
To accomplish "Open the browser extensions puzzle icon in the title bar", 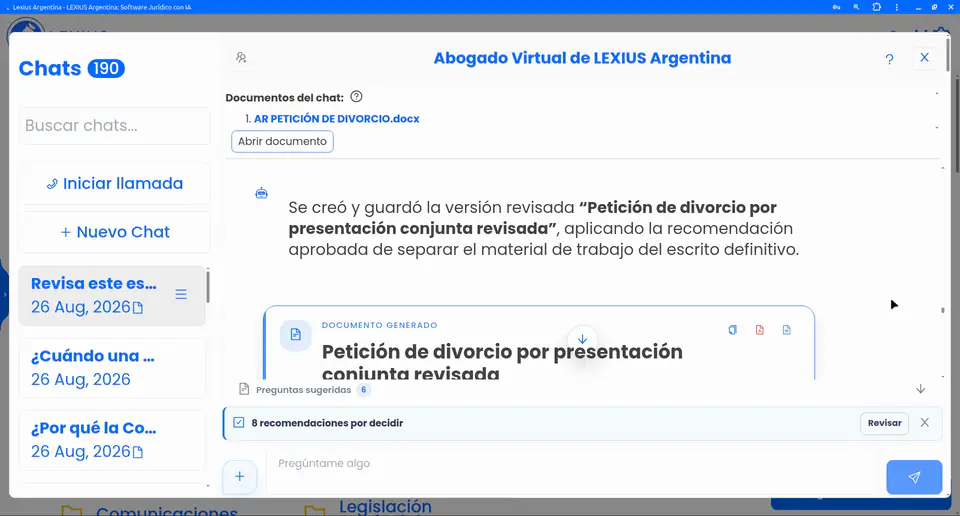I will (x=877, y=7).
